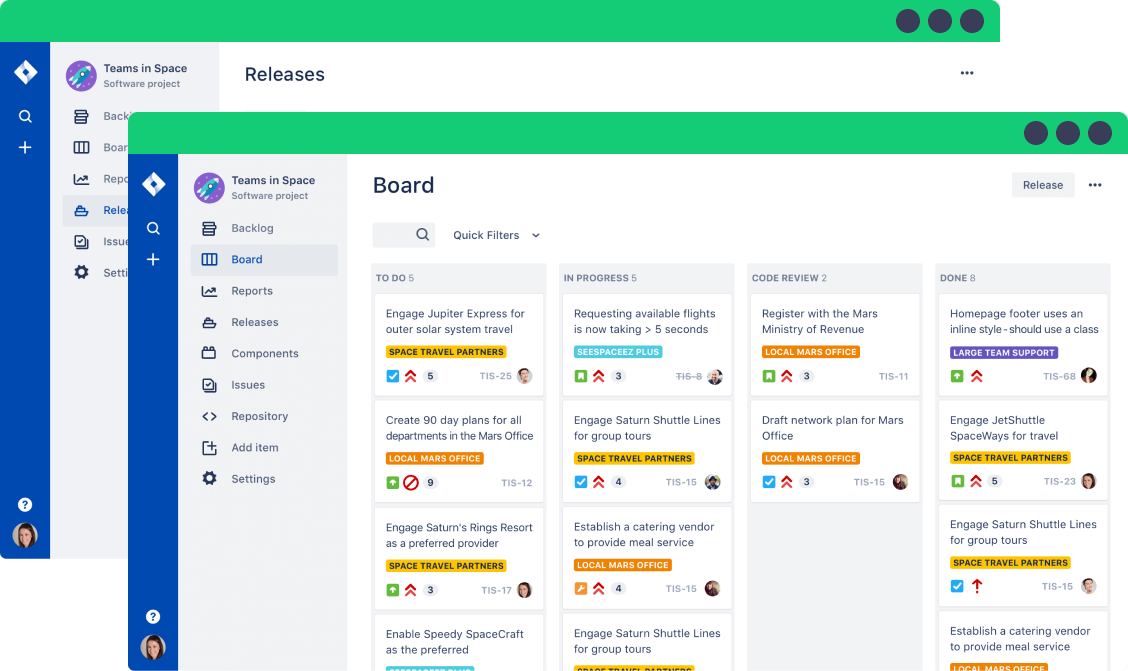Image resolution: width=1128 pixels, height=671 pixels.
Task: Expand the Quick Filters dropdown
Action: pyautogui.click(x=496, y=235)
